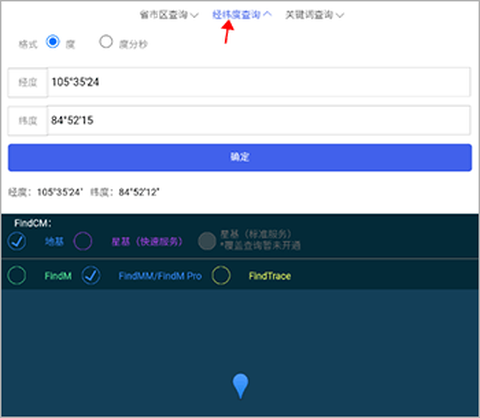The width and height of the screenshot is (480, 418).
Task: Select the 度 format radio button
Action: [53, 42]
